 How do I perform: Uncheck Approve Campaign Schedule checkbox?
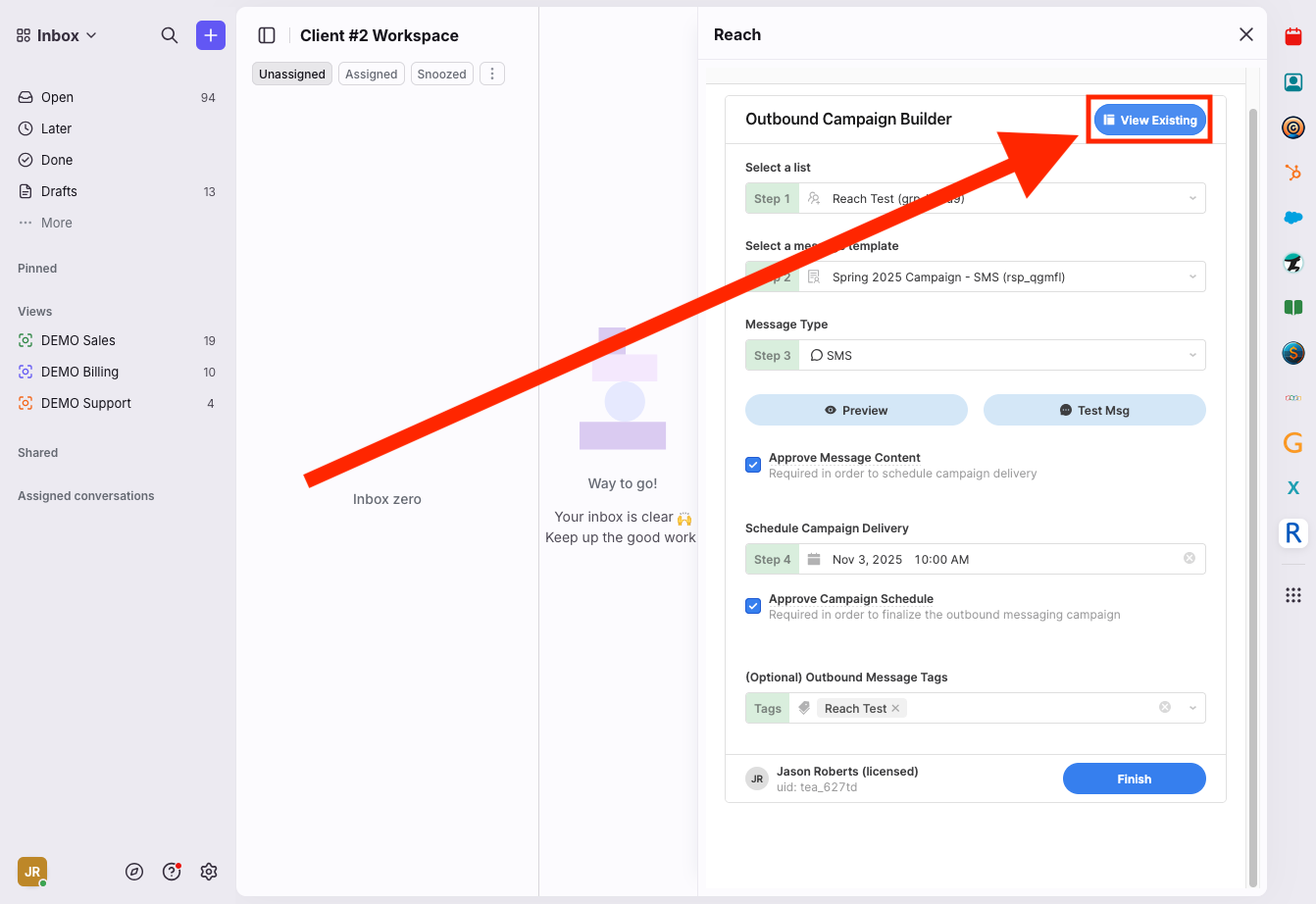click(x=753, y=606)
